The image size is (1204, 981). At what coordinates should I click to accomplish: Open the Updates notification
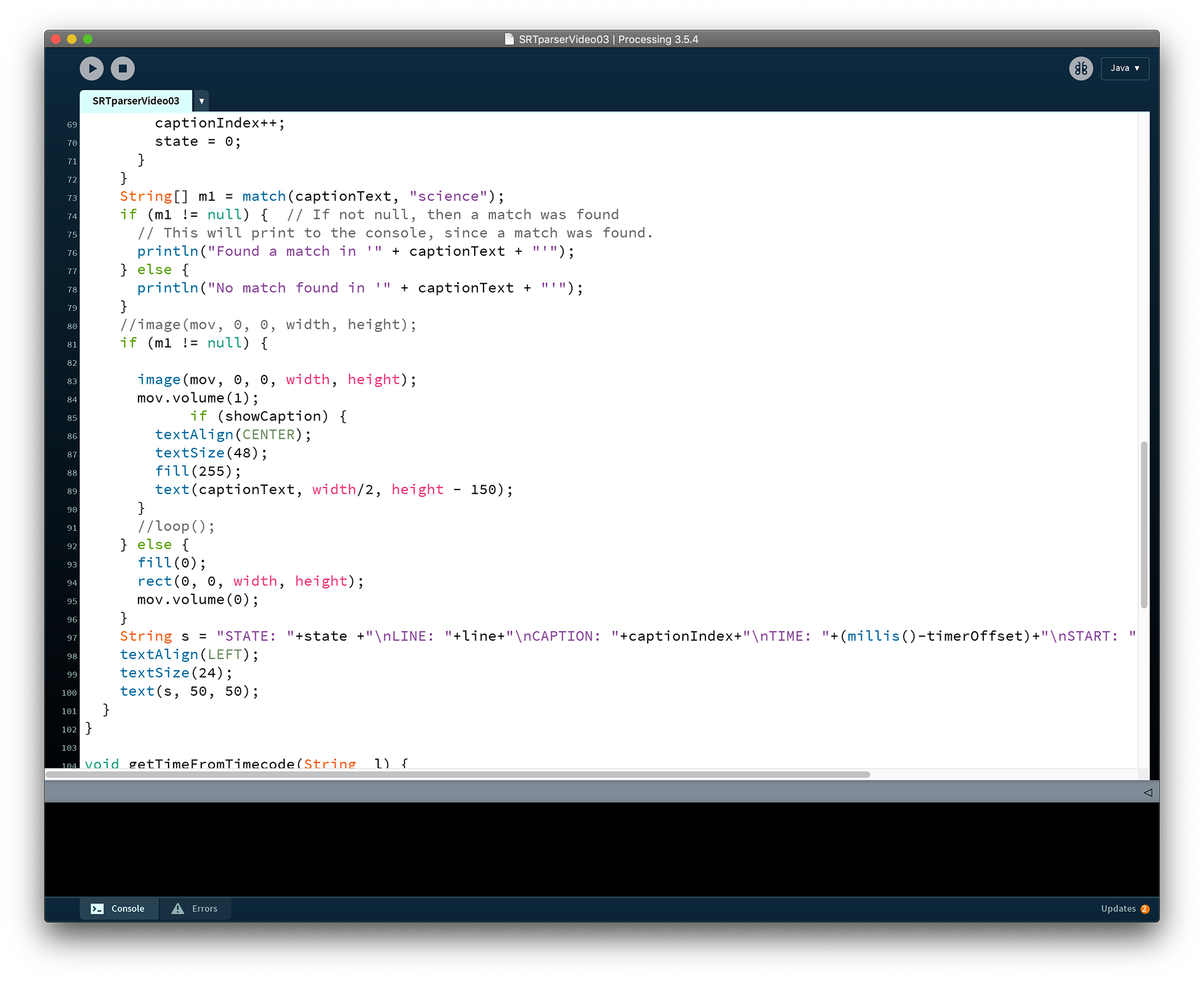point(1124,908)
